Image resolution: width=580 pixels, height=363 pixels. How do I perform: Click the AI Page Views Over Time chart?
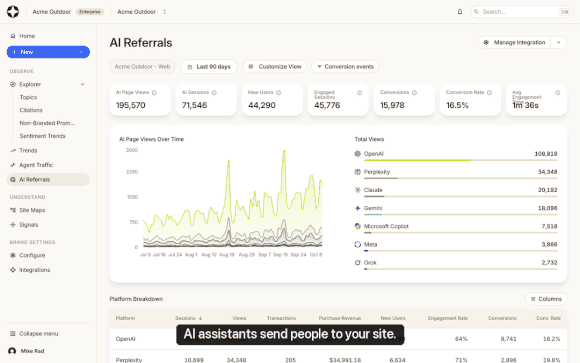pyautogui.click(x=232, y=200)
